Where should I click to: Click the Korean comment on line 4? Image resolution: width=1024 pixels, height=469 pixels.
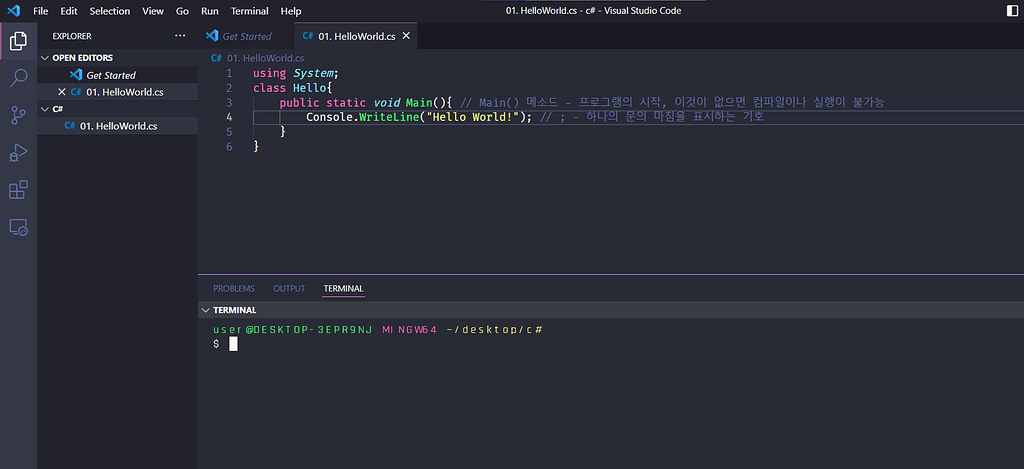(652, 118)
